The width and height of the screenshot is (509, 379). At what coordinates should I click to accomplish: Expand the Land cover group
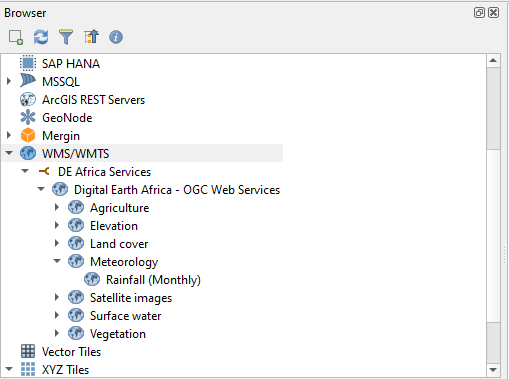[x=57, y=243]
